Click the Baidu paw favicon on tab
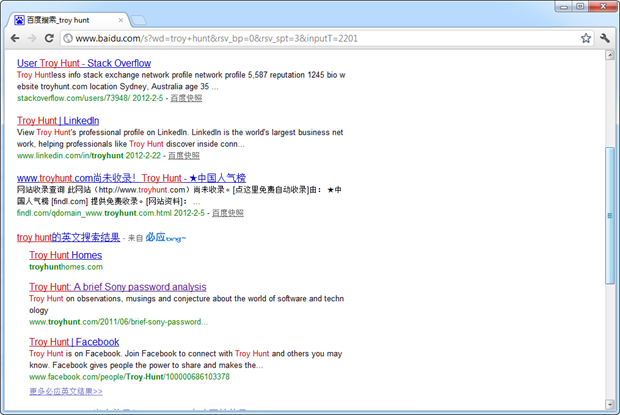Image resolution: width=620 pixels, height=415 pixels. coord(19,20)
